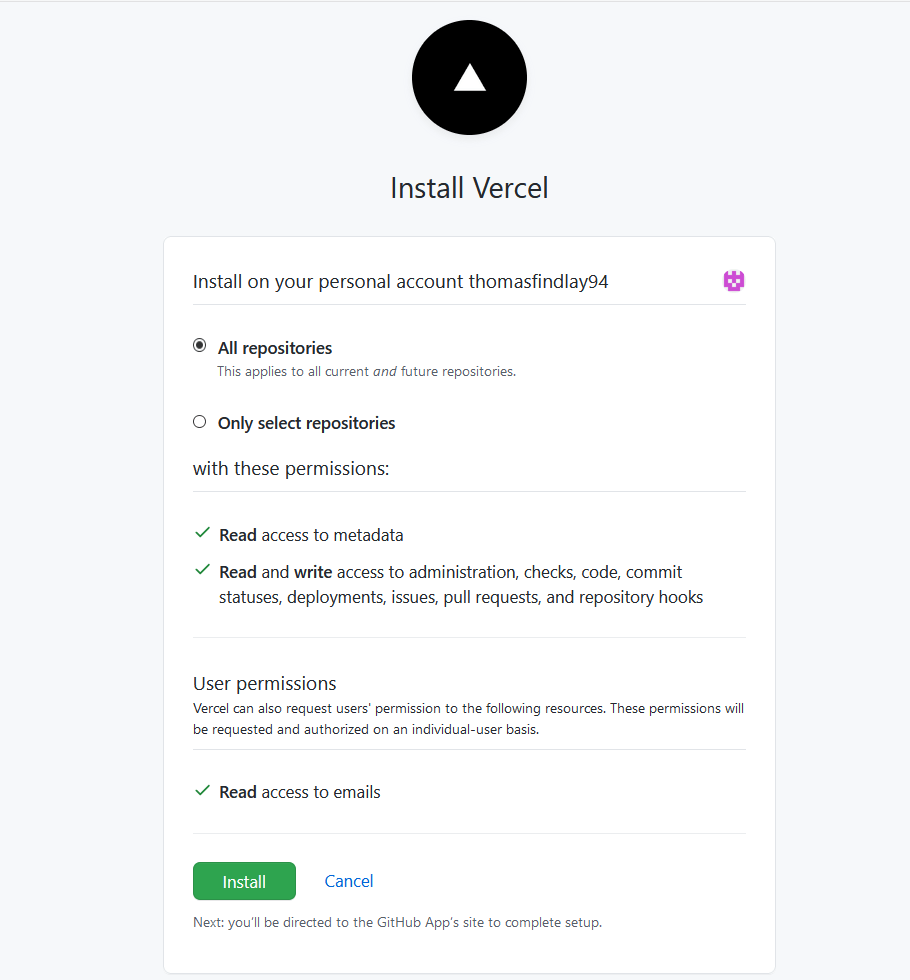The image size is (910, 980).
Task: Click the Vercel triangle logo
Action: [469, 78]
